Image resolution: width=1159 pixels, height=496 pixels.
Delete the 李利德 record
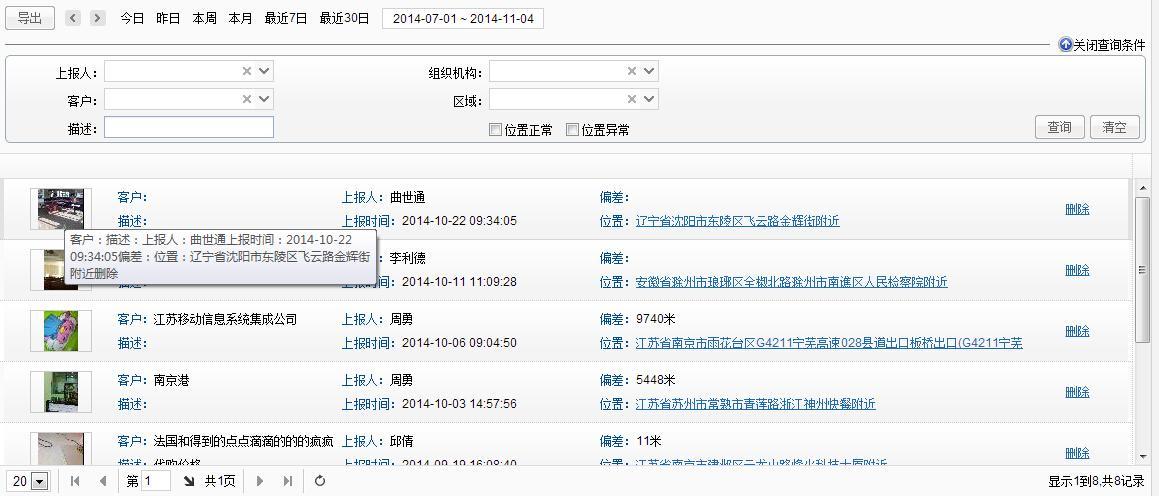1077,271
